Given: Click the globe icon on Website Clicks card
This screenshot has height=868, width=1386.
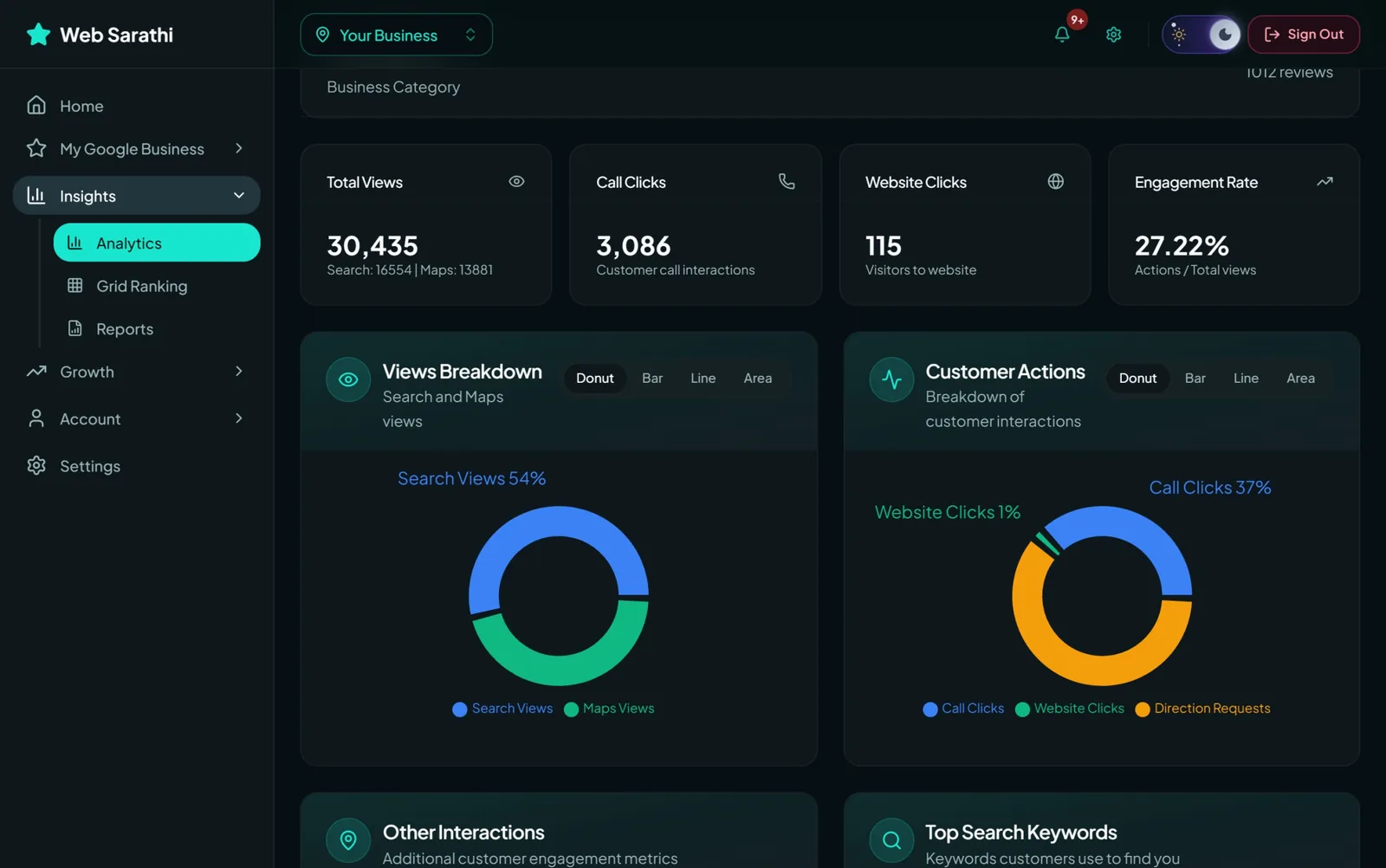Looking at the screenshot, I should 1056,182.
